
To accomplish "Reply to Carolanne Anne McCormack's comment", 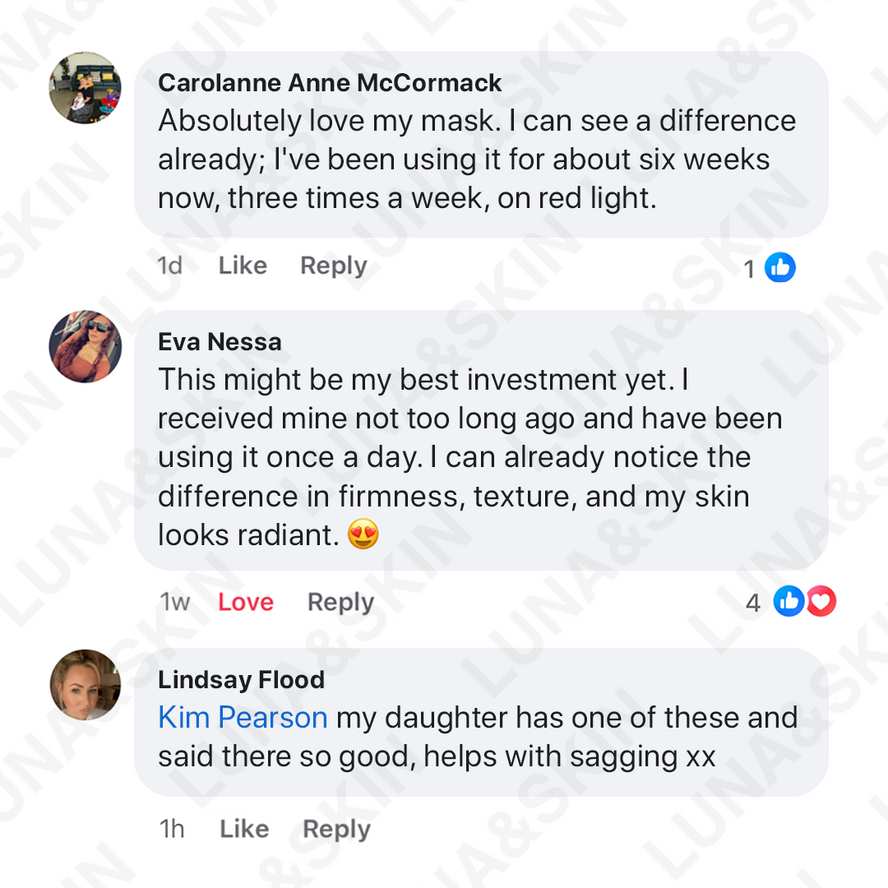I will point(333,266).
